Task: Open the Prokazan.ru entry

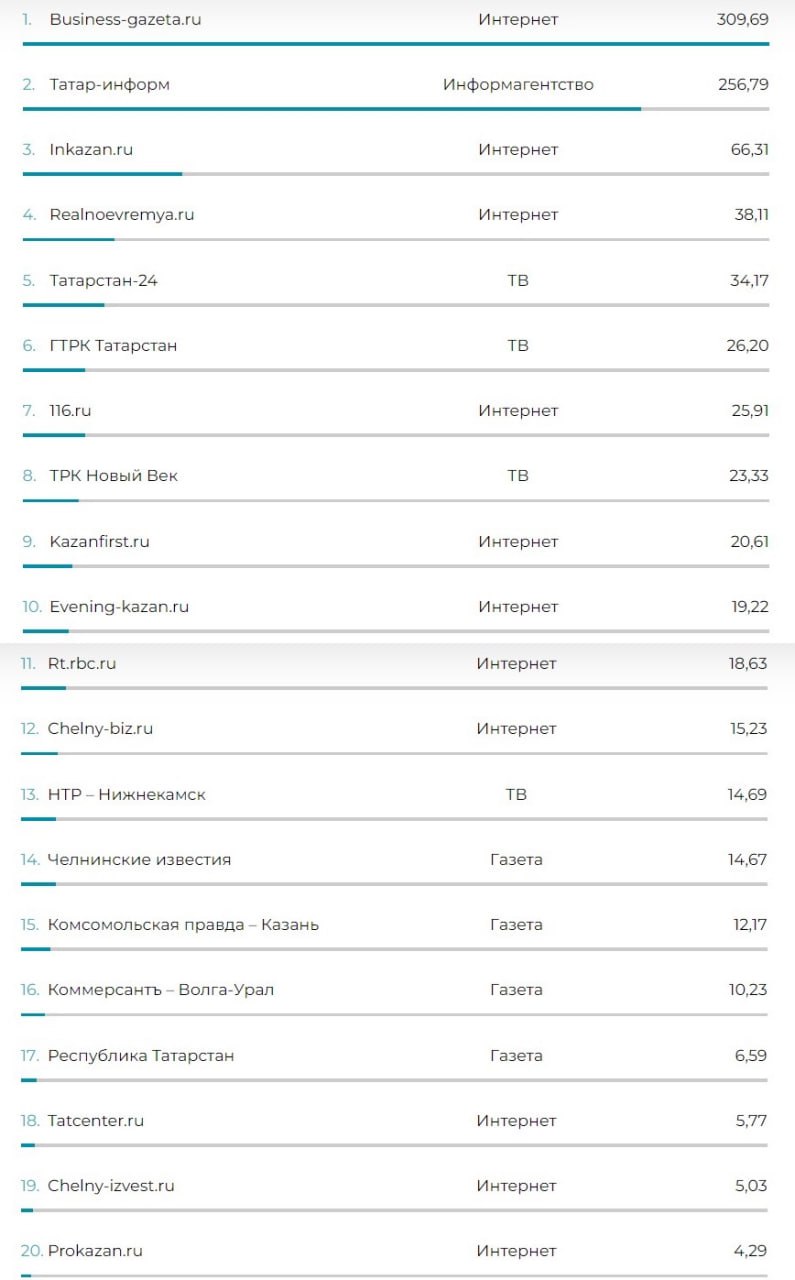Action: (95, 1250)
